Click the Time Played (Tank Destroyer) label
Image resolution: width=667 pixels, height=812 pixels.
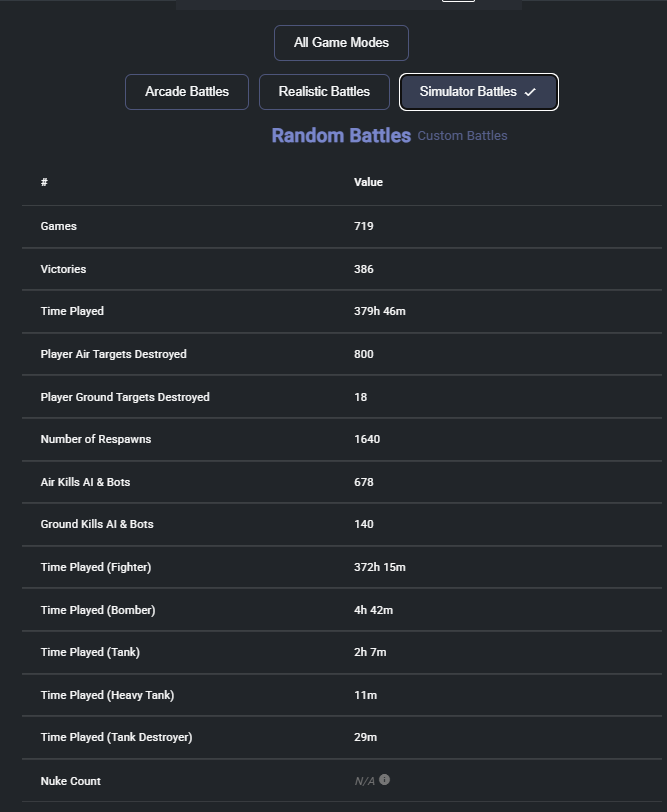pos(116,737)
